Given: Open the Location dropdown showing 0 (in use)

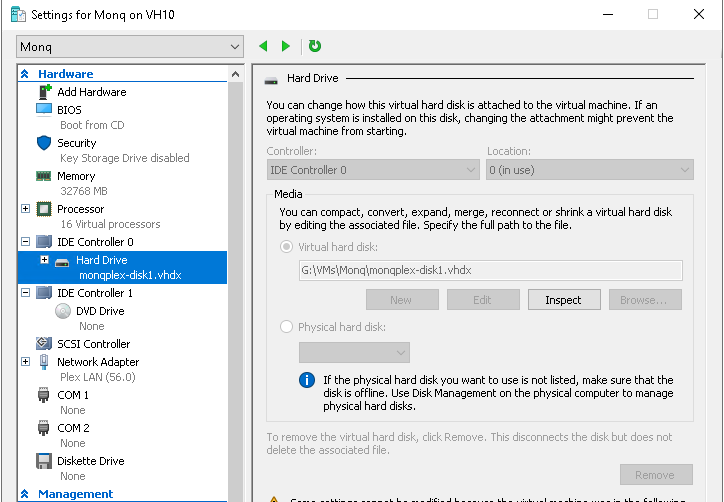Looking at the screenshot, I should [x=590, y=170].
